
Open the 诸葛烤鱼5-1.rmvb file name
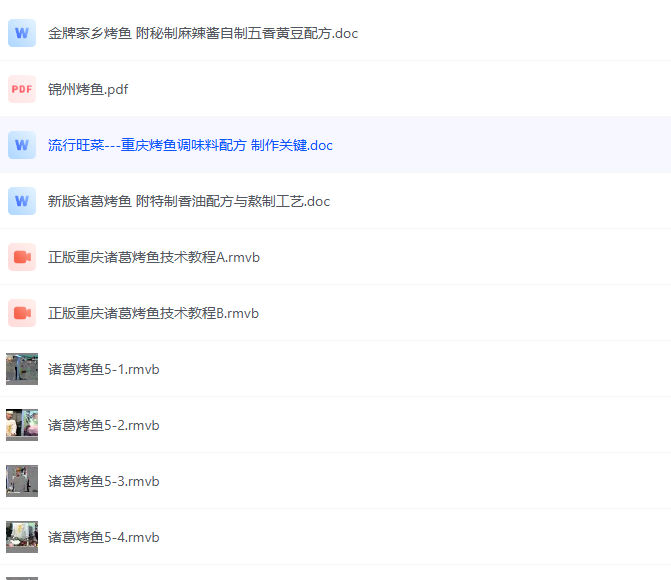(x=104, y=369)
